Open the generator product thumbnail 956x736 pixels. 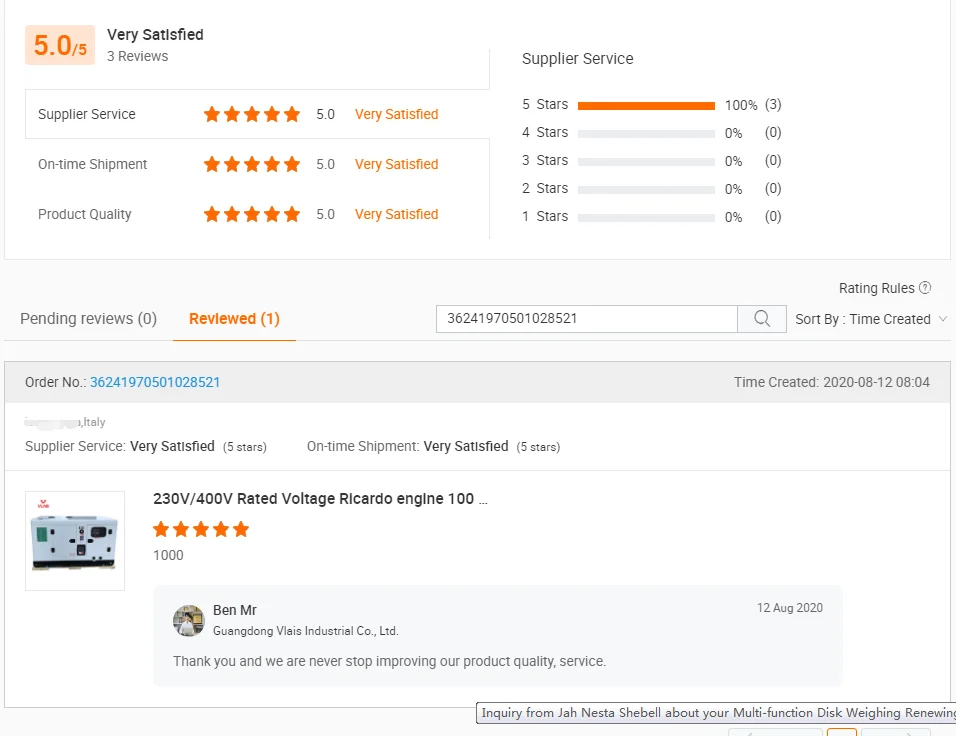point(75,541)
